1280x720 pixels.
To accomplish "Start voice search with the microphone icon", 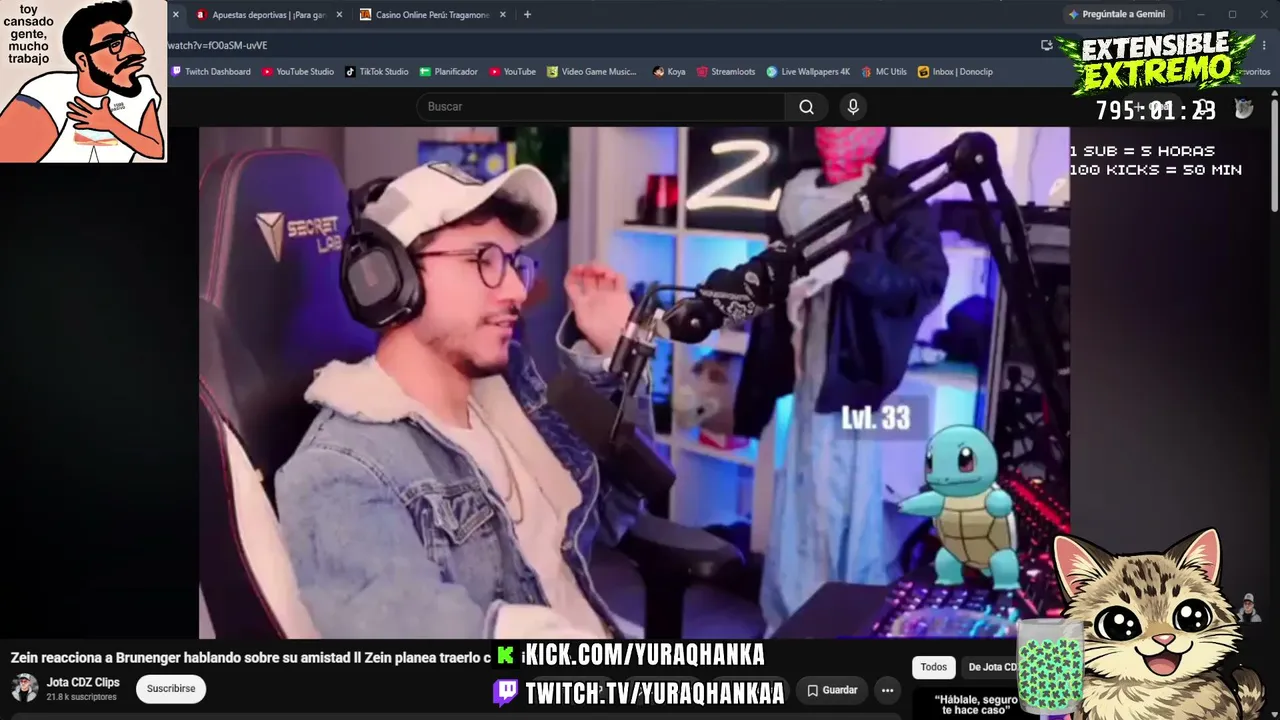I will pyautogui.click(x=853, y=107).
